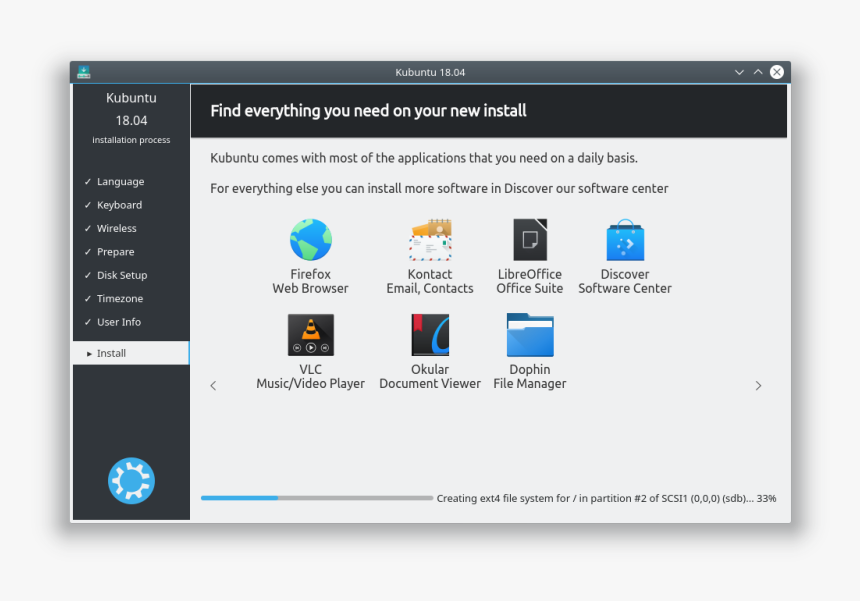
Task: Select the checkmark next to Timezone
Action: pos(88,298)
